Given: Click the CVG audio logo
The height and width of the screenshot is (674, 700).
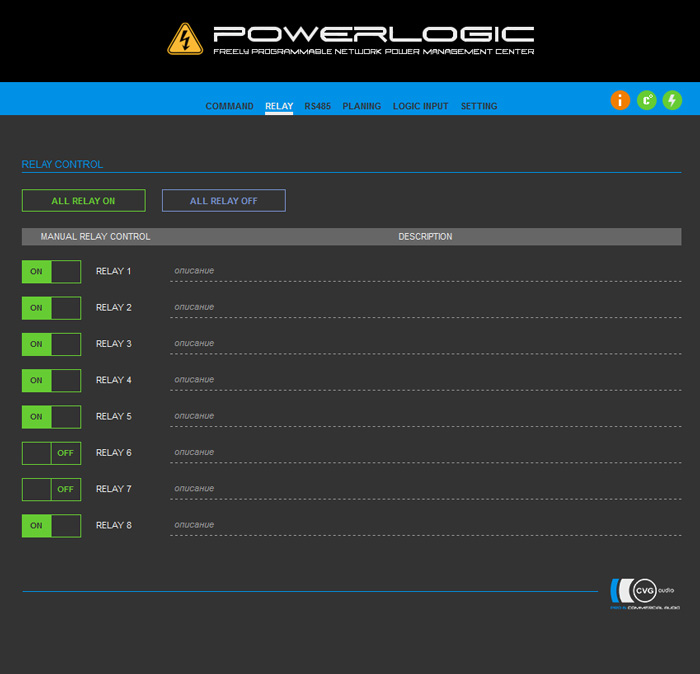Looking at the screenshot, I should pos(645,593).
